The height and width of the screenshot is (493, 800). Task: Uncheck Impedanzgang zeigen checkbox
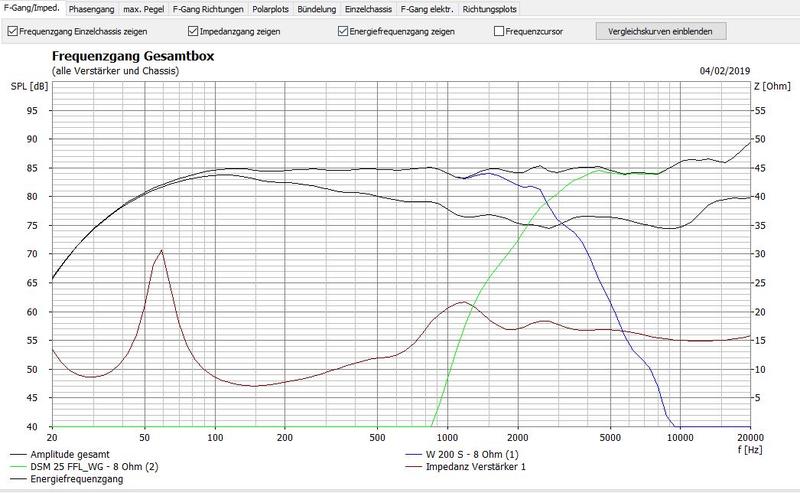(x=193, y=31)
